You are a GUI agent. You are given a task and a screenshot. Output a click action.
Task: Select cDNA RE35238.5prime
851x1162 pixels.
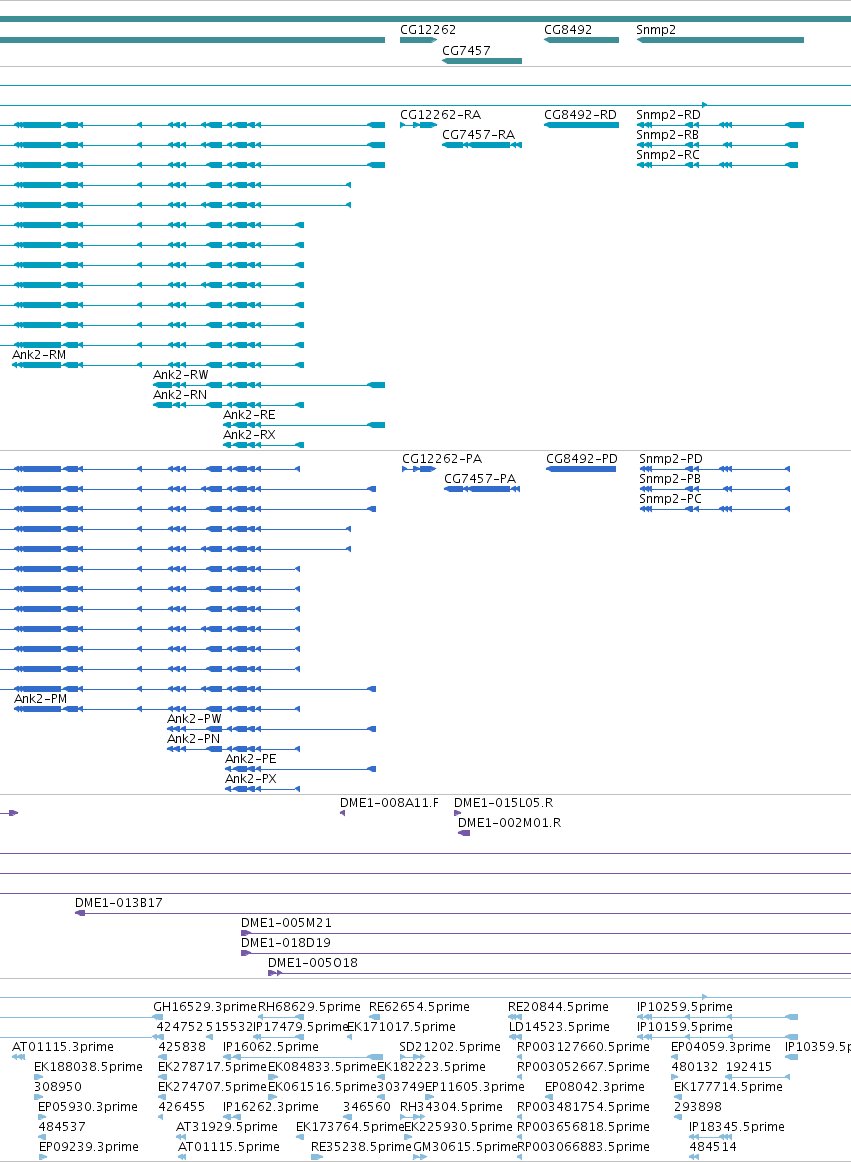tap(361, 1146)
